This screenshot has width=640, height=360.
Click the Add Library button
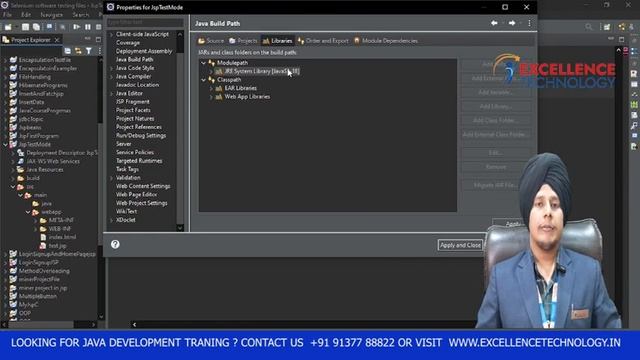pyautogui.click(x=496, y=107)
